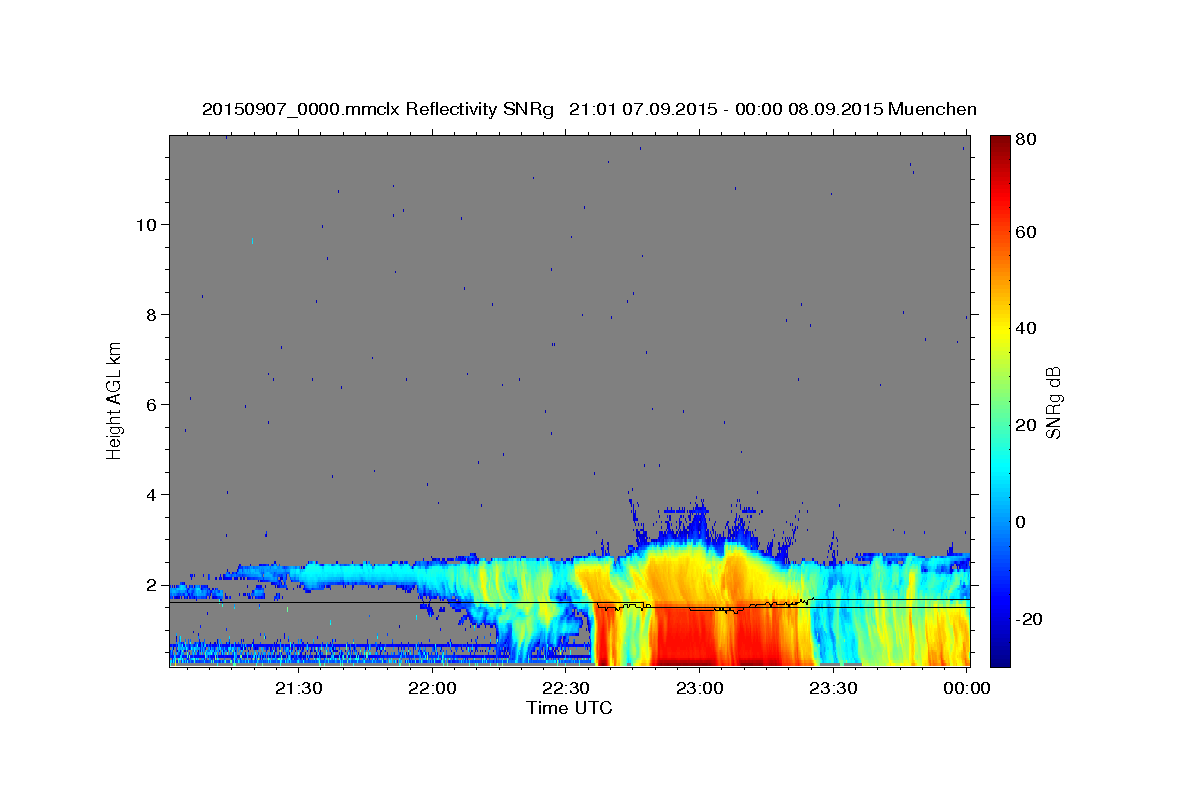Click the height axis label 8
Image resolution: width=1200 pixels, height=800 pixels.
[x=153, y=314]
